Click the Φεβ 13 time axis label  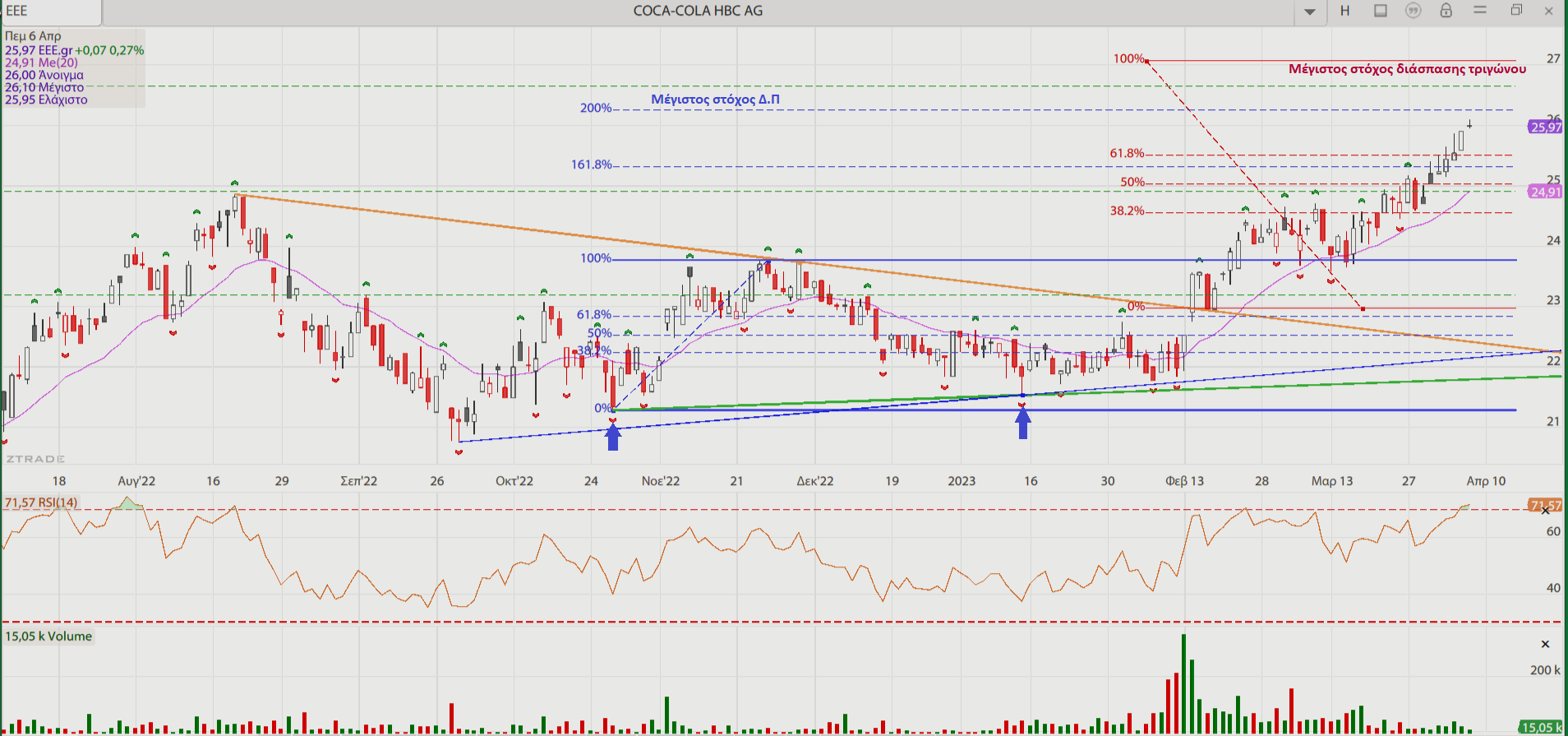[1184, 481]
